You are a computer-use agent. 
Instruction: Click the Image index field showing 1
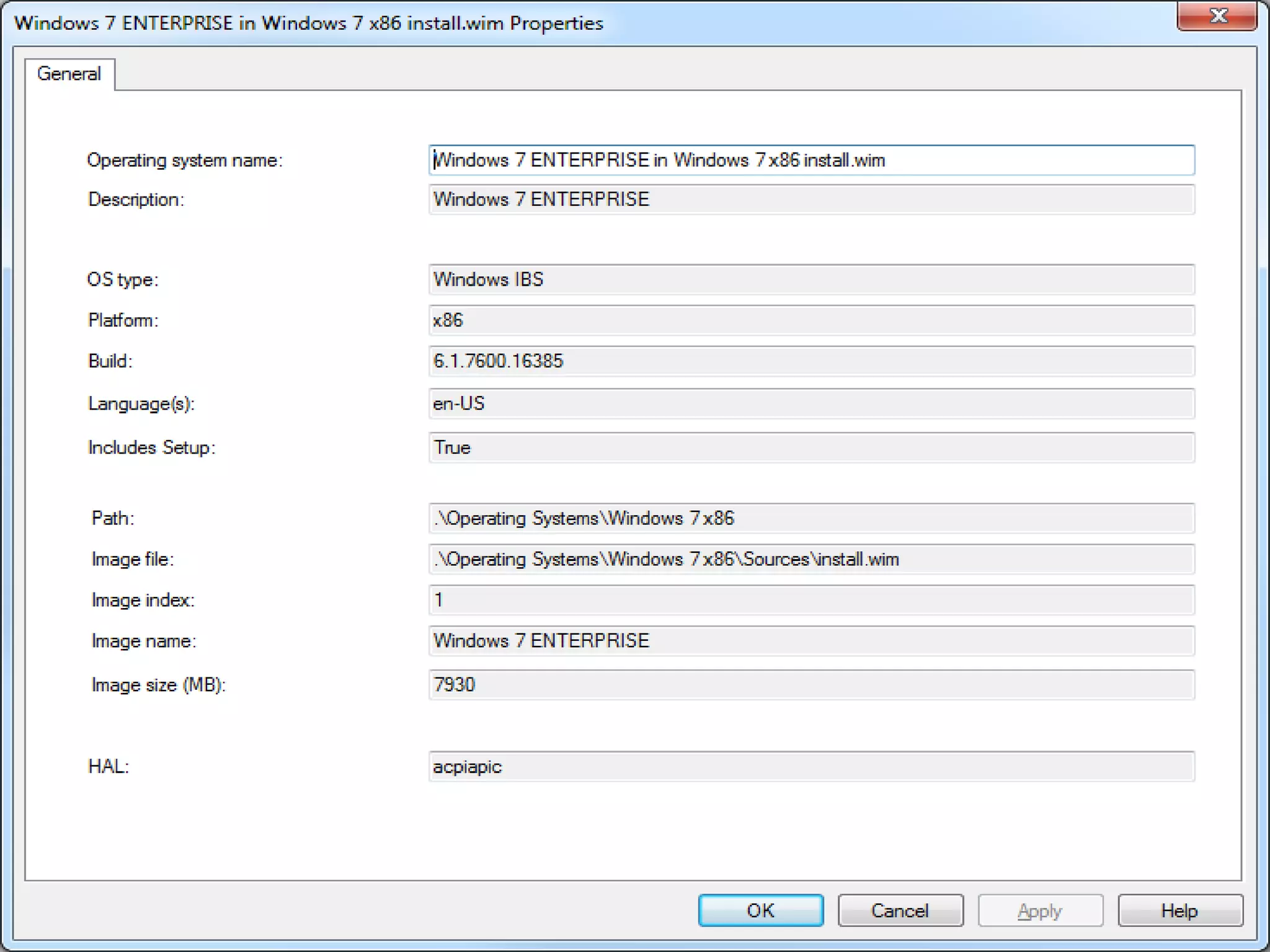(x=811, y=600)
